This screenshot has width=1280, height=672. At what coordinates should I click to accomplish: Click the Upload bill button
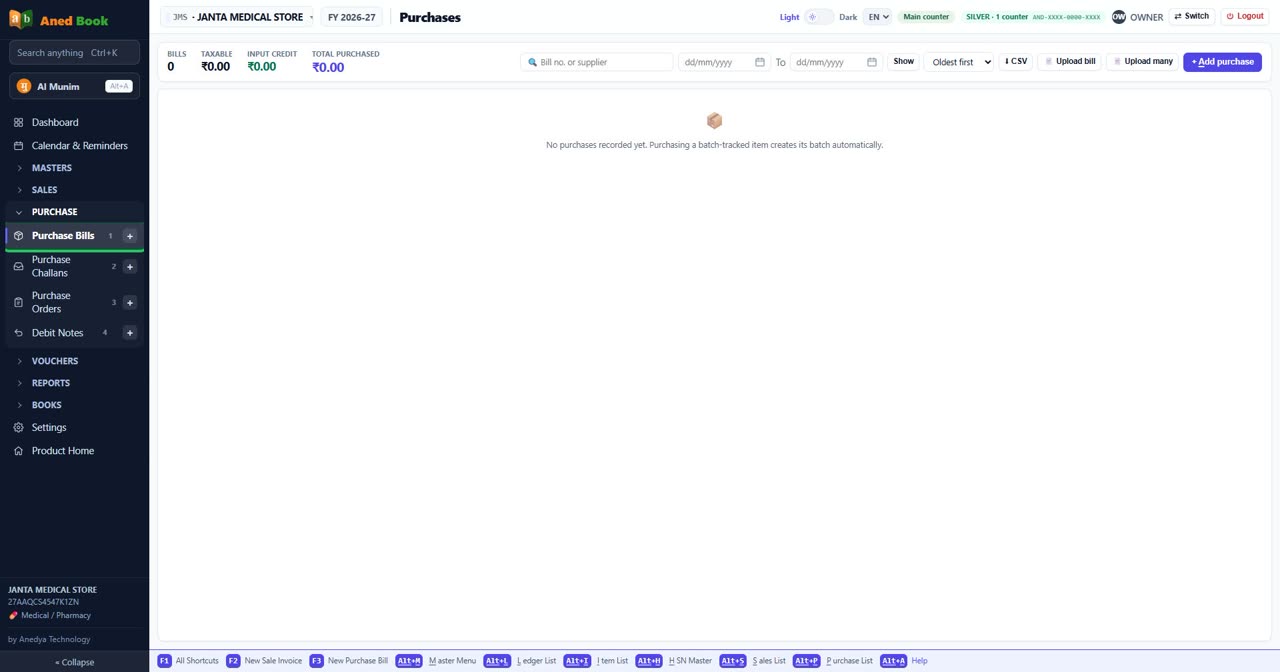click(1070, 62)
